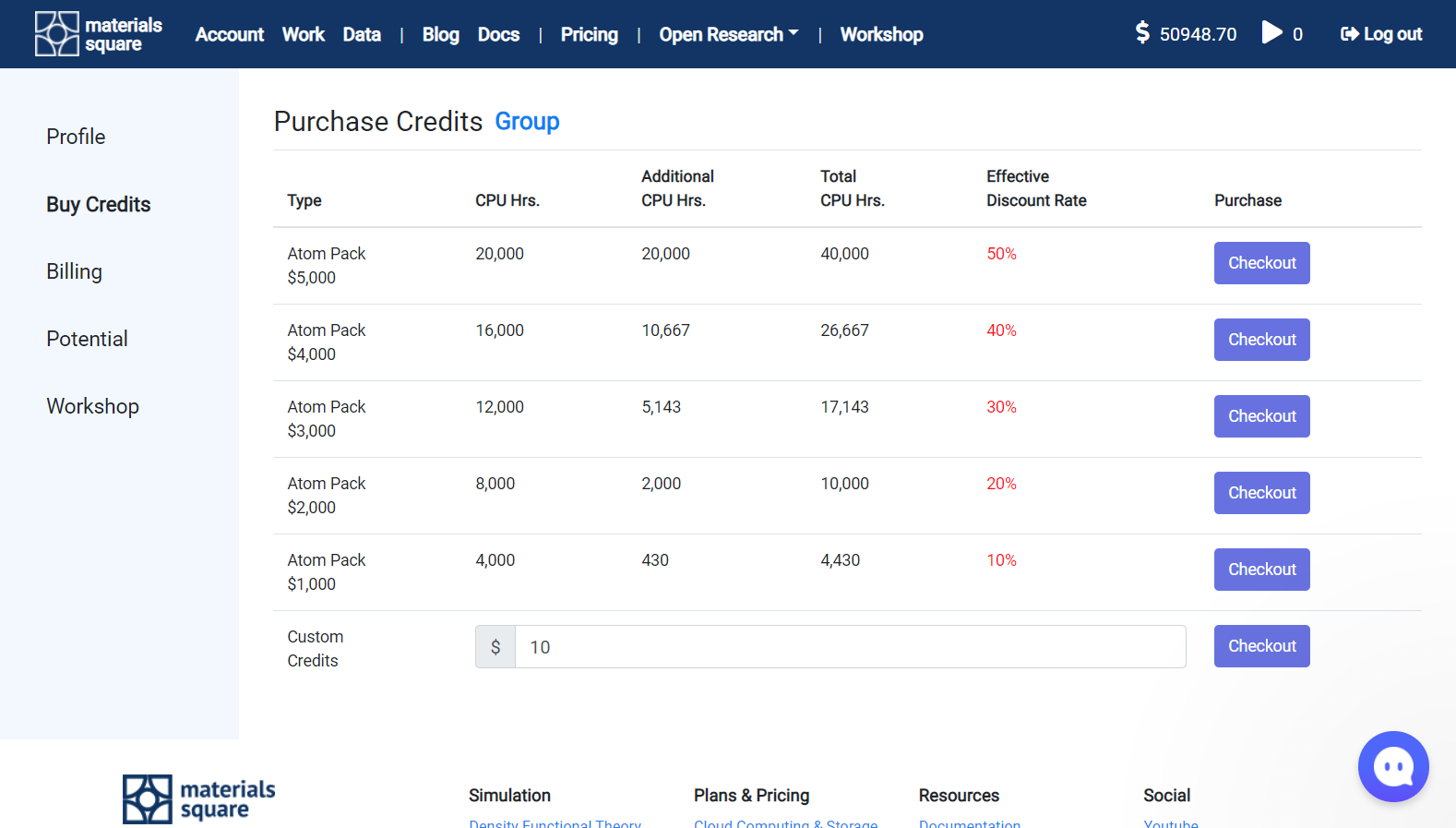
Task: Click the 430 additional CPU hours cell
Action: click(x=655, y=560)
